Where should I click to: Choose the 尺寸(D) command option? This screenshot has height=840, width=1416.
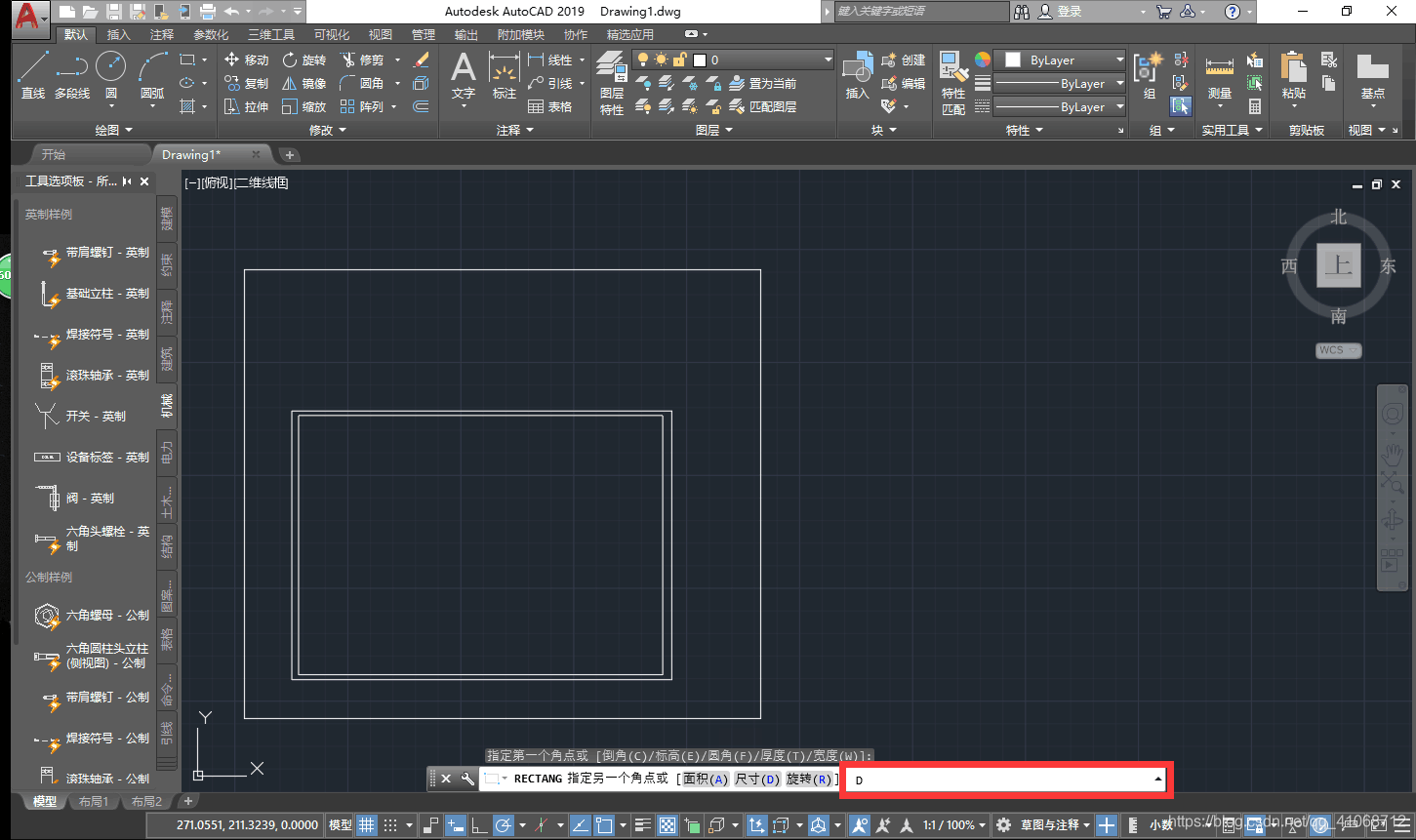tap(758, 779)
